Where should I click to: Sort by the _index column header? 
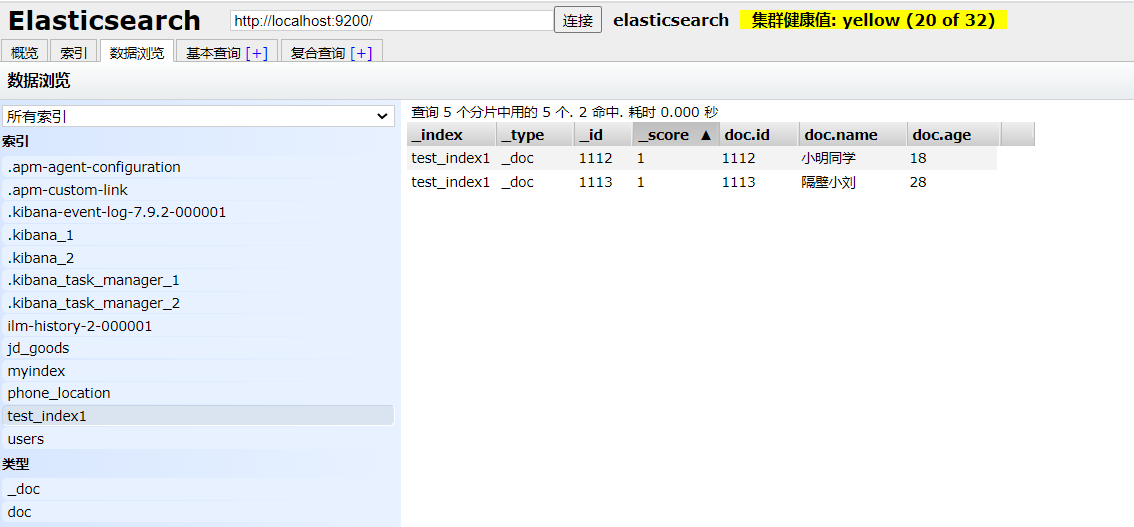(451, 134)
